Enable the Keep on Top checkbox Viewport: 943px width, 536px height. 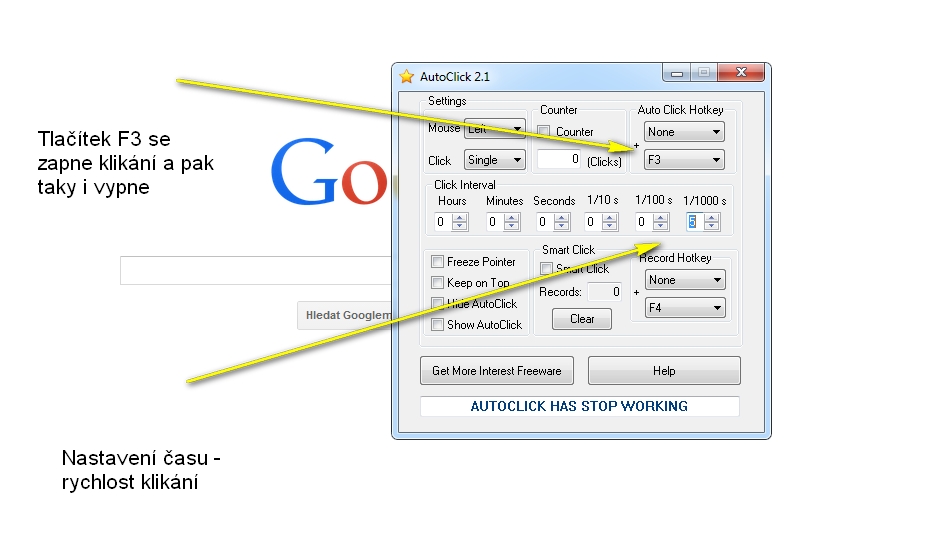437,283
